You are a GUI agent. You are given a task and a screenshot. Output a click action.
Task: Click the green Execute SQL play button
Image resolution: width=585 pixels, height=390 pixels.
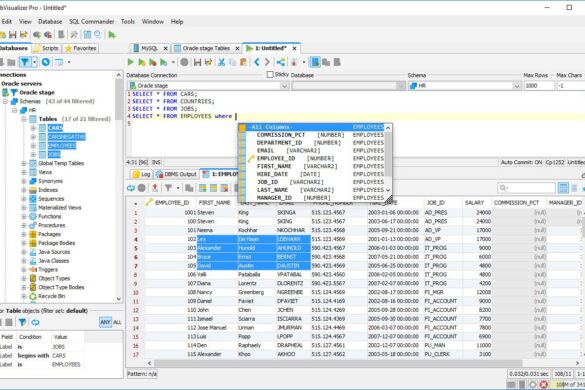point(130,62)
